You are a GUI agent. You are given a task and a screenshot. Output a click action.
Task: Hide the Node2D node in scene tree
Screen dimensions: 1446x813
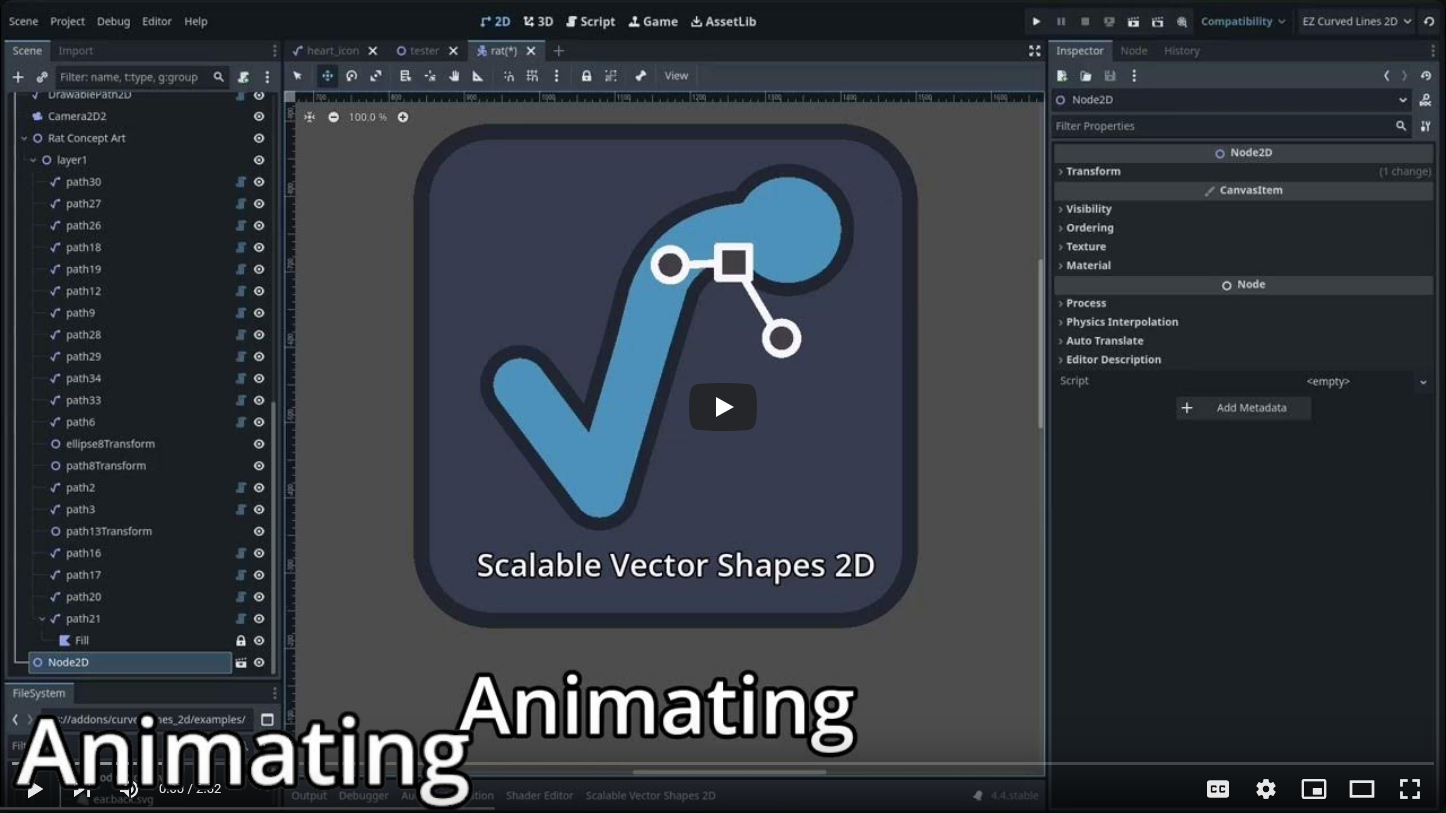[259, 663]
